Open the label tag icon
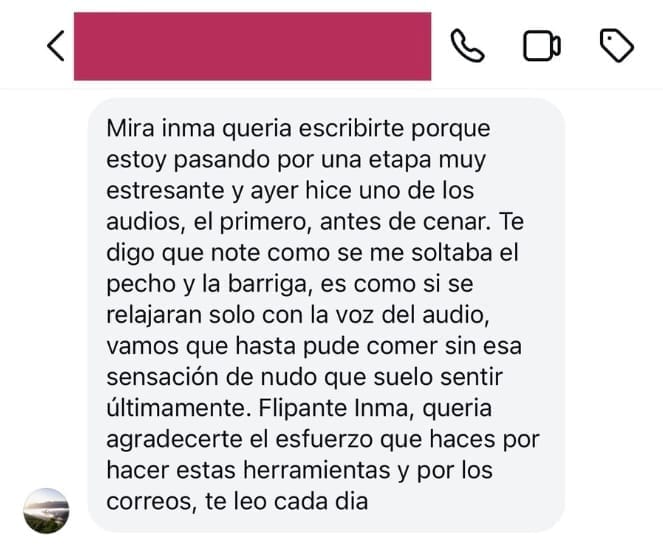This screenshot has height=548, width=663. (x=616, y=46)
